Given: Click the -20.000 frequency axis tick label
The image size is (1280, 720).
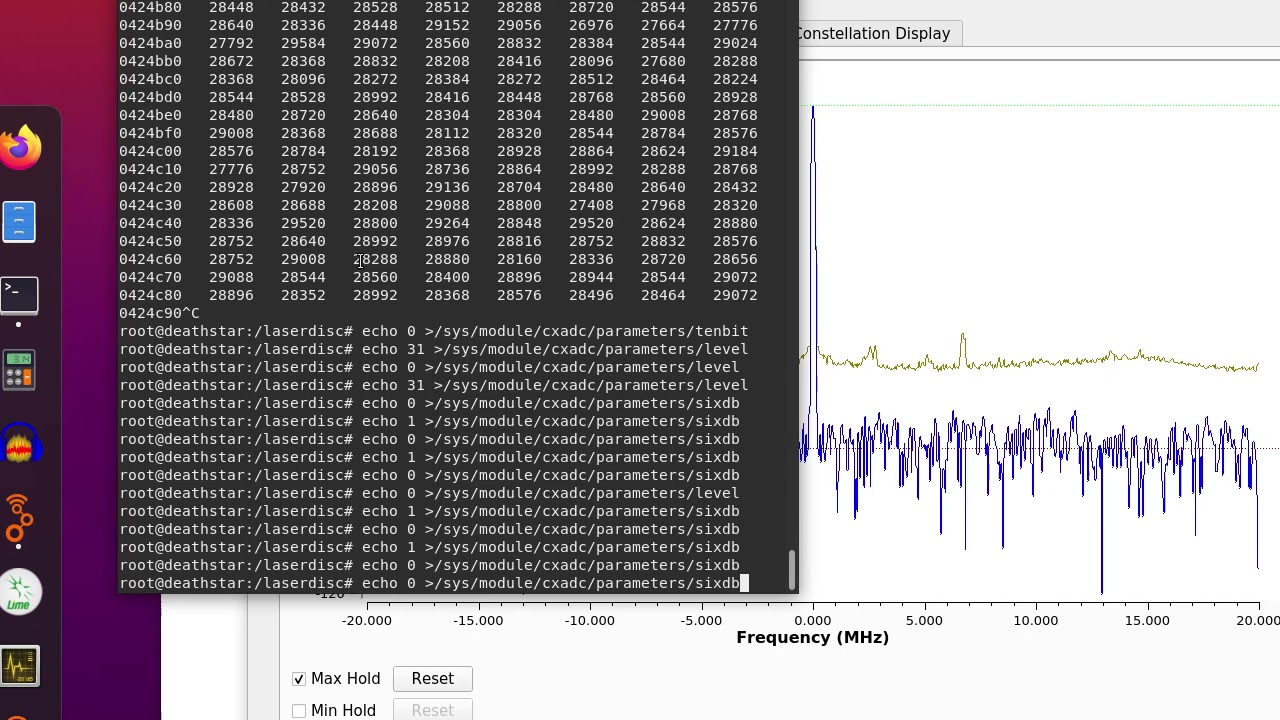Looking at the screenshot, I should pos(367,620).
